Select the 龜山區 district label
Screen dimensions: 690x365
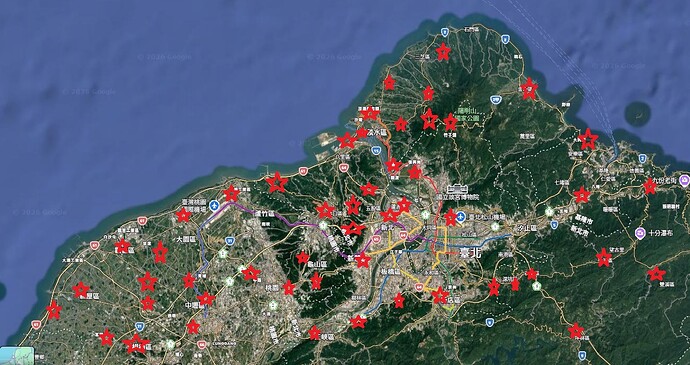pyautogui.click(x=317, y=265)
